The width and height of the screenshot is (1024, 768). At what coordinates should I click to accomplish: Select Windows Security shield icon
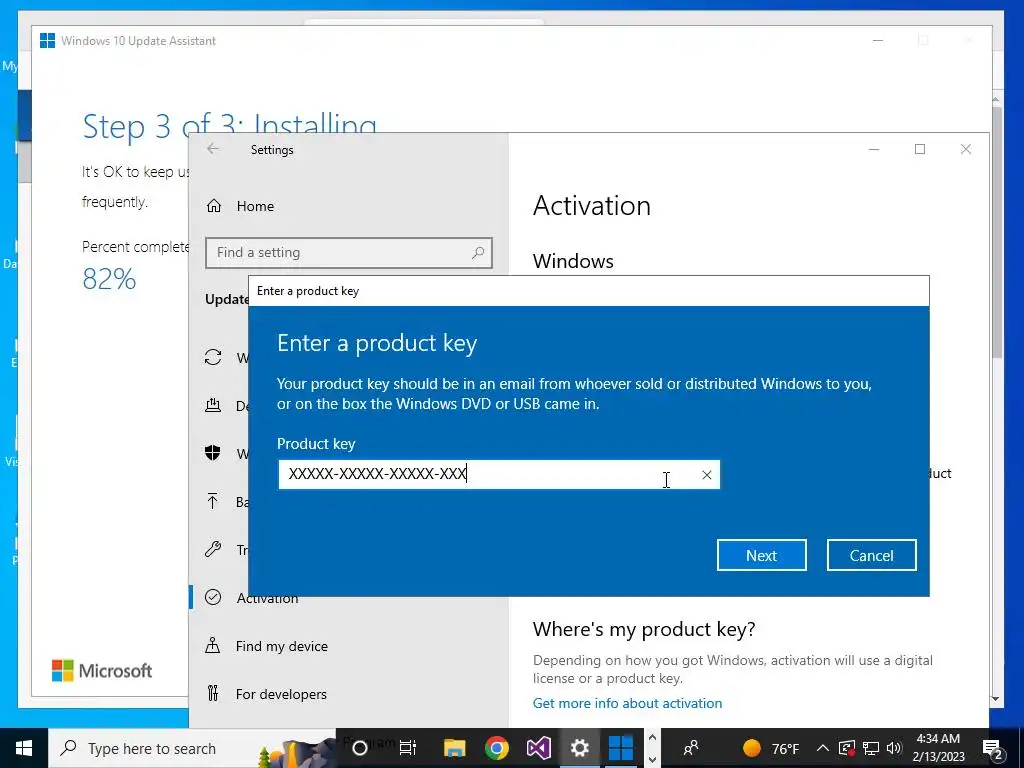coord(213,453)
